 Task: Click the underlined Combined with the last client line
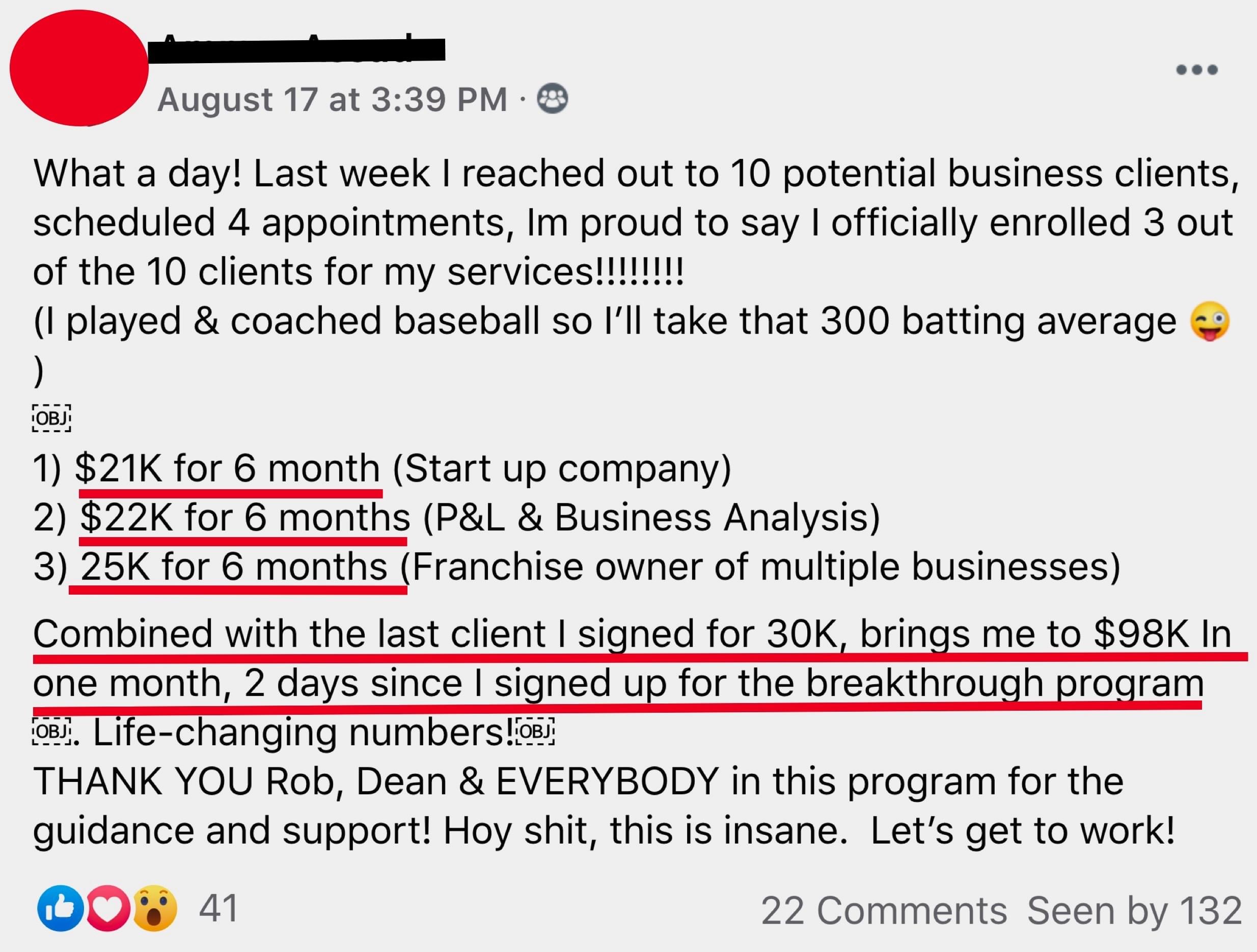(x=632, y=633)
